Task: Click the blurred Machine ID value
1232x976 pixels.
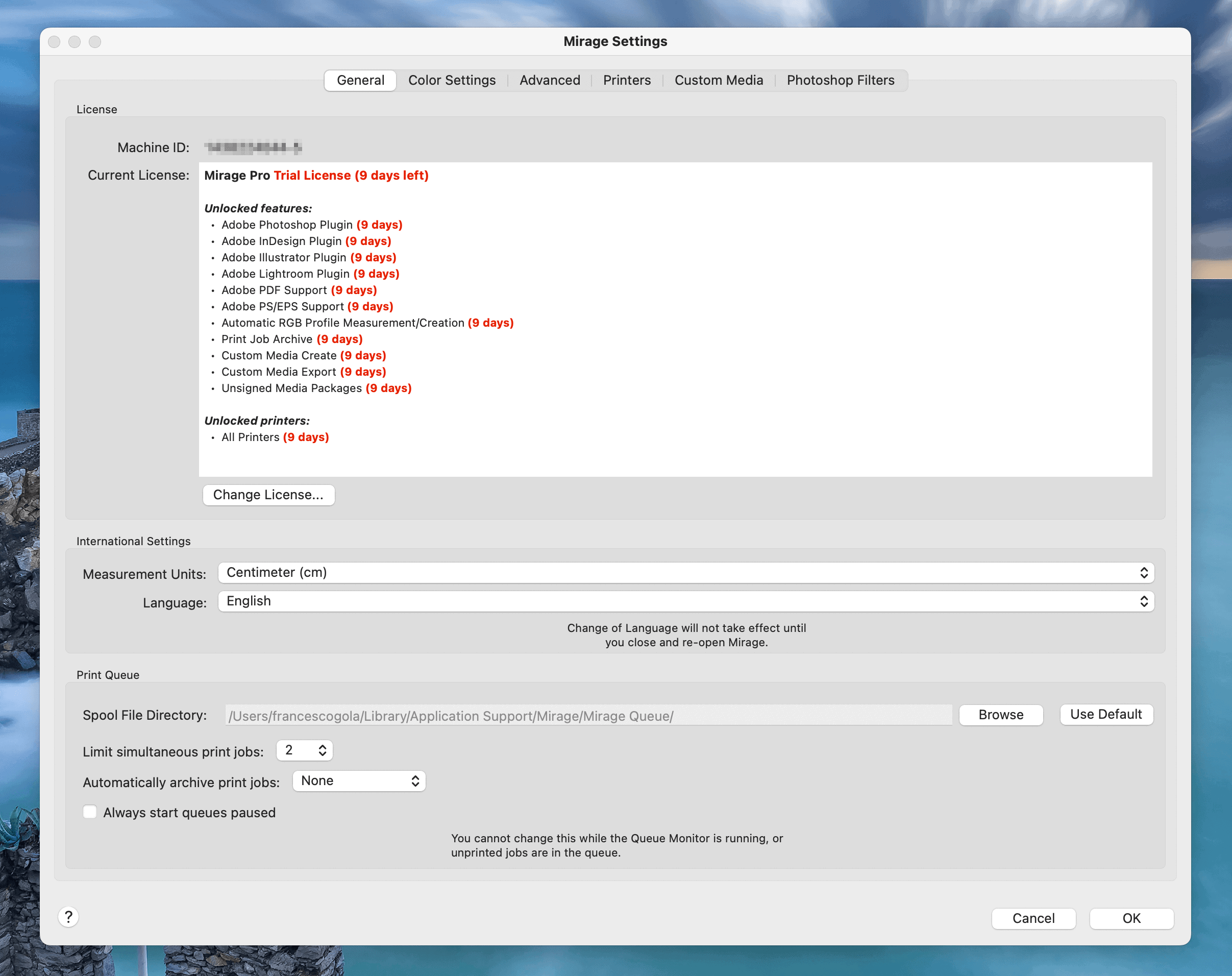Action: click(x=253, y=148)
